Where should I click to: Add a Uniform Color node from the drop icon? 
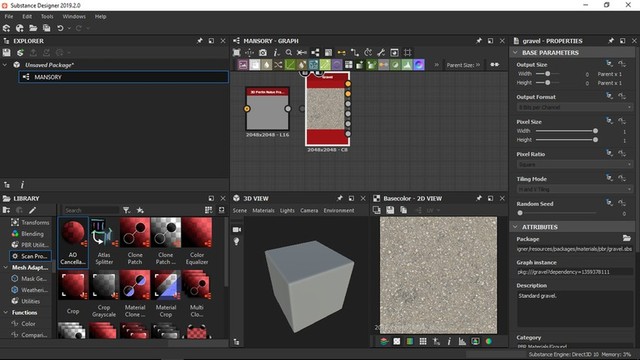pyautogui.click(x=266, y=65)
